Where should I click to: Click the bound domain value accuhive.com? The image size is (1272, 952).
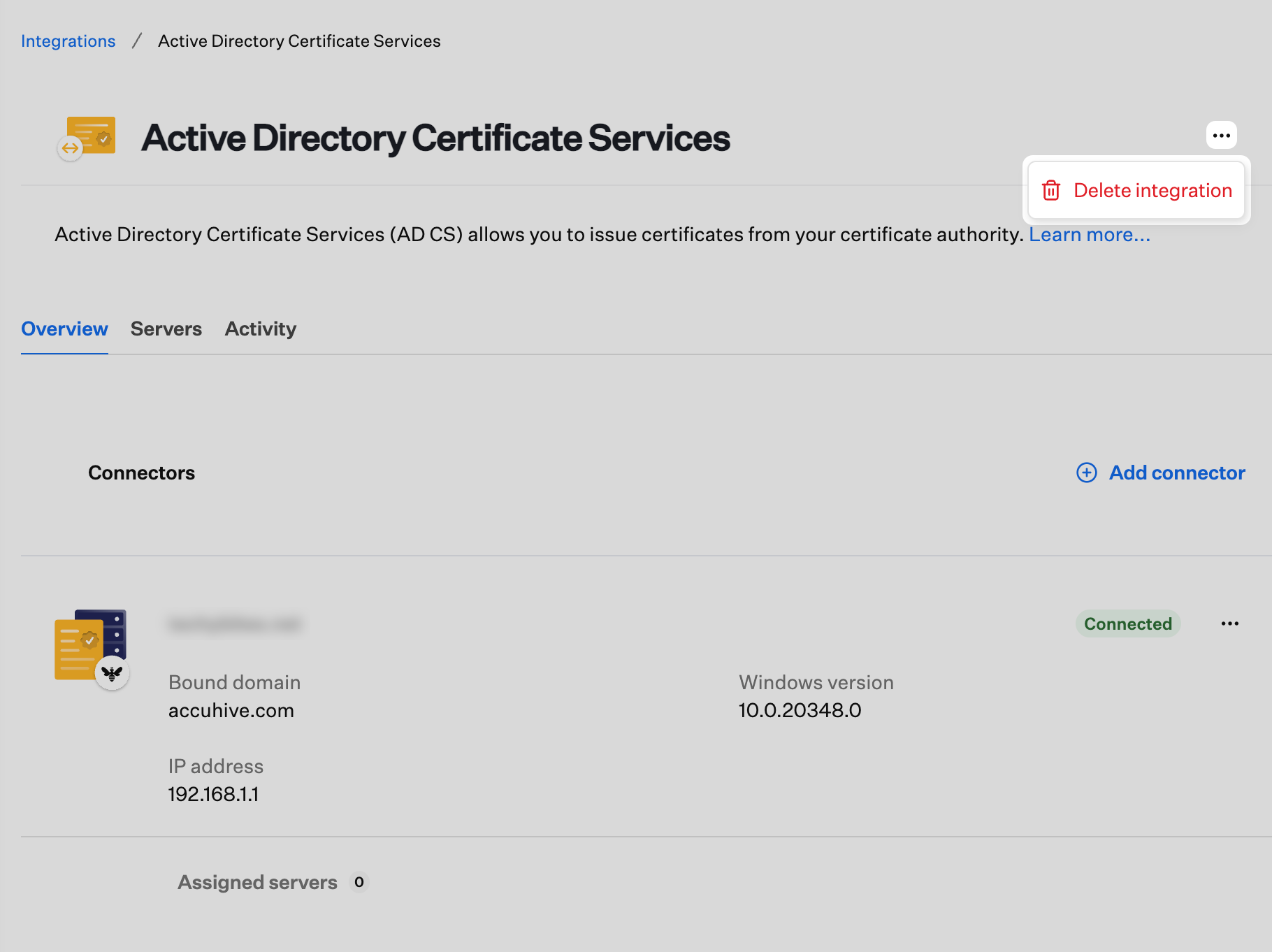[x=231, y=710]
